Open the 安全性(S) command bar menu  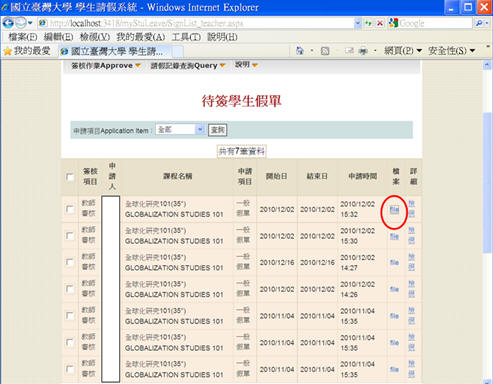point(451,51)
